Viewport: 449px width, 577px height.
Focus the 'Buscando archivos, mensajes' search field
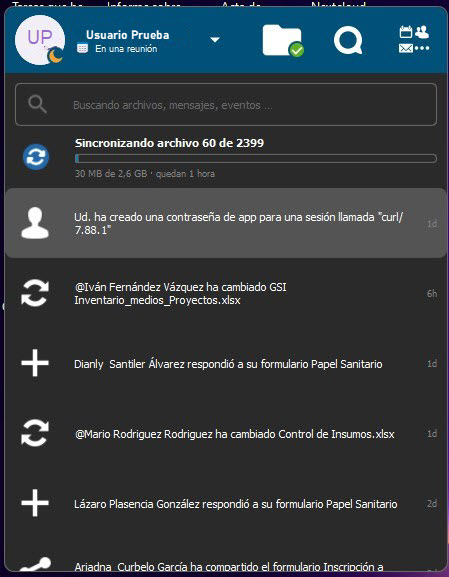[x=226, y=105]
